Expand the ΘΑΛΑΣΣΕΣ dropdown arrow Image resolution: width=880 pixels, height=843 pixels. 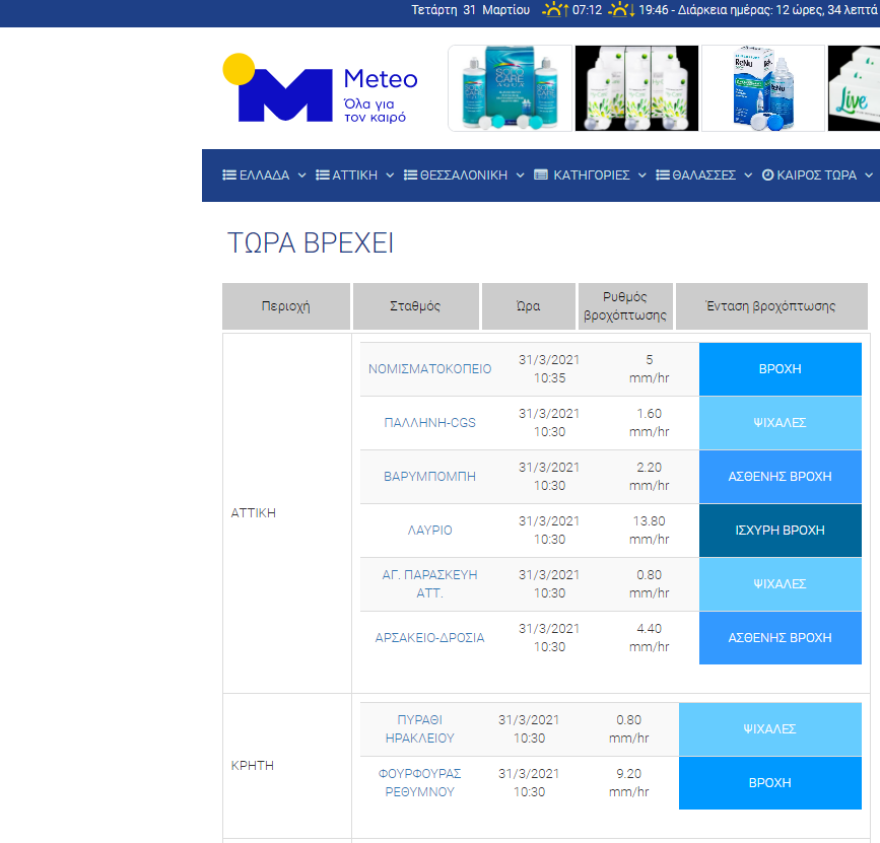pos(747,175)
